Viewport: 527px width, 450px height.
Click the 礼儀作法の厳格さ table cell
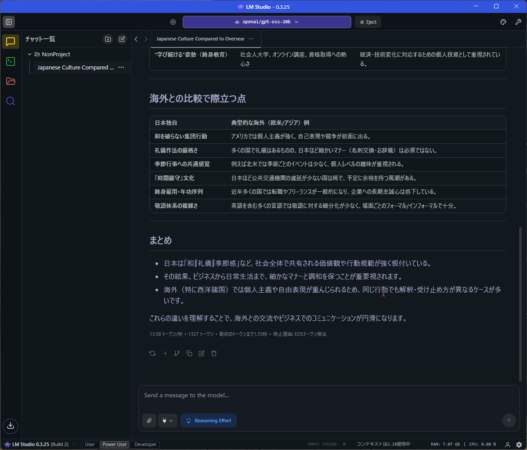[176, 151]
